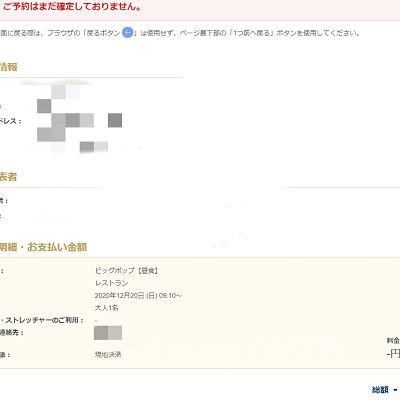This screenshot has width=400, height=400.
Task: Click the '-円' price value
Action: (x=393, y=354)
